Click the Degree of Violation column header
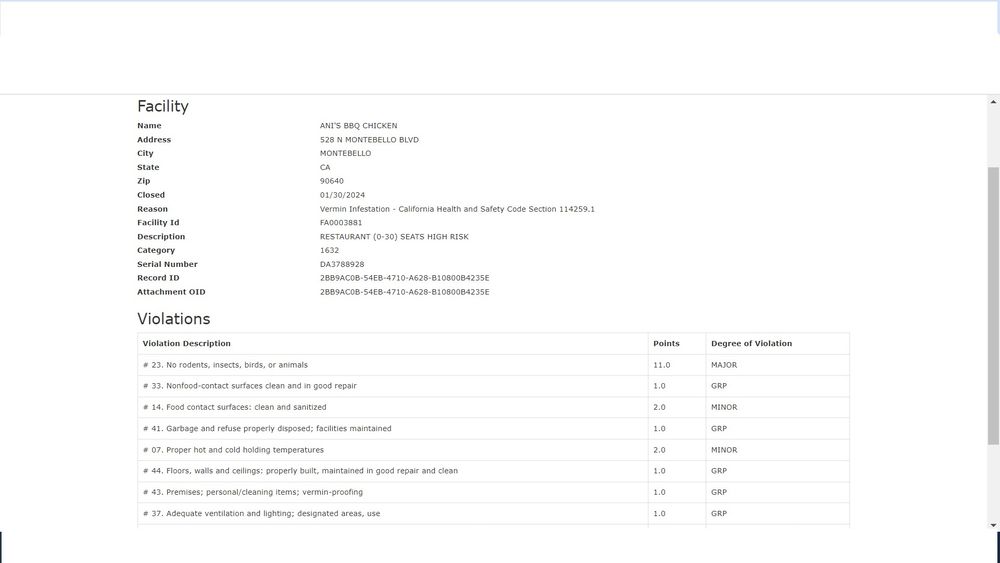 (751, 343)
